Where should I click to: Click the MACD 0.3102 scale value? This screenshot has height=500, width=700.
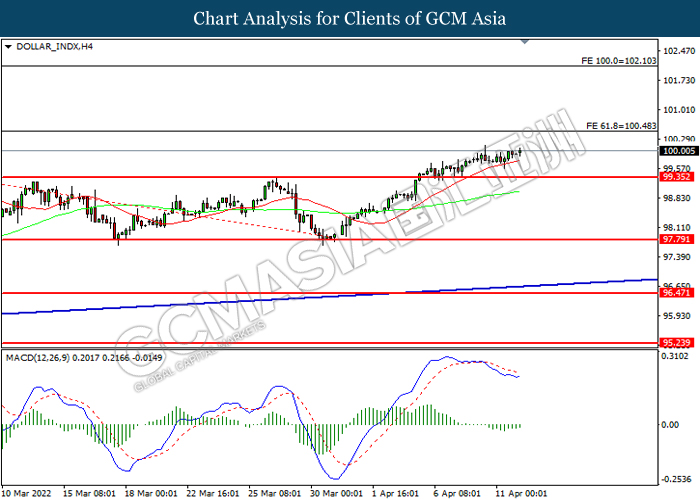(675, 356)
